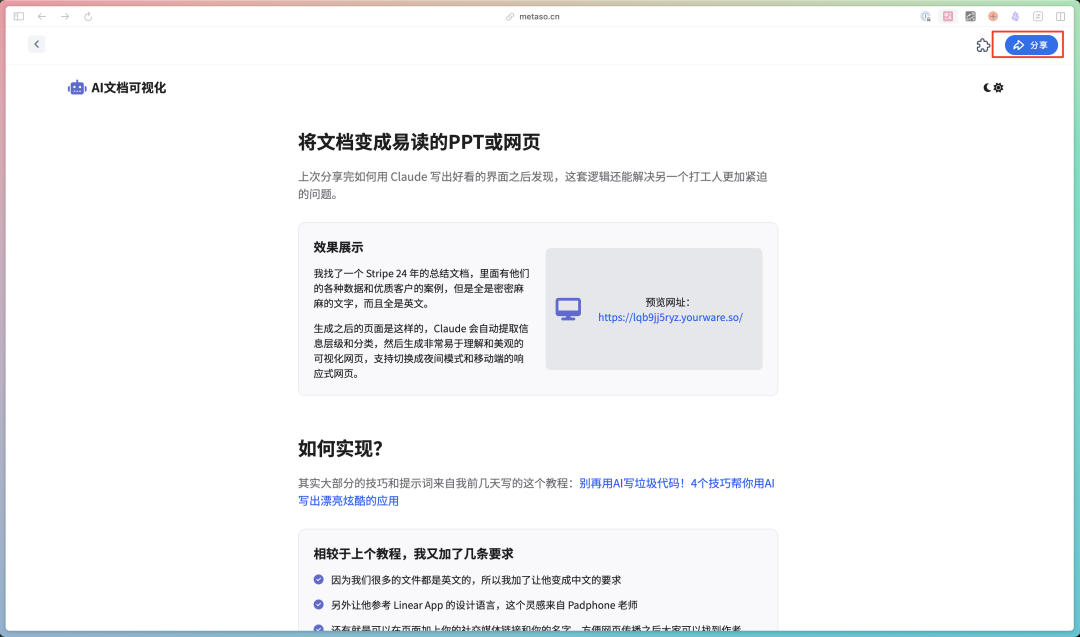Click the checkmark beside 变成中文的要求 item
This screenshot has width=1080, height=637.
318,580
